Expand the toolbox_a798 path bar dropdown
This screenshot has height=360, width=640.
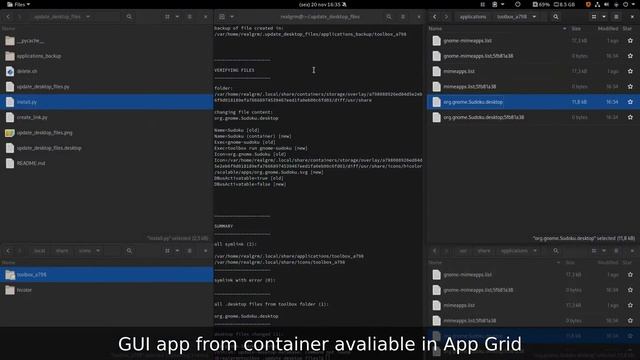pos(534,17)
